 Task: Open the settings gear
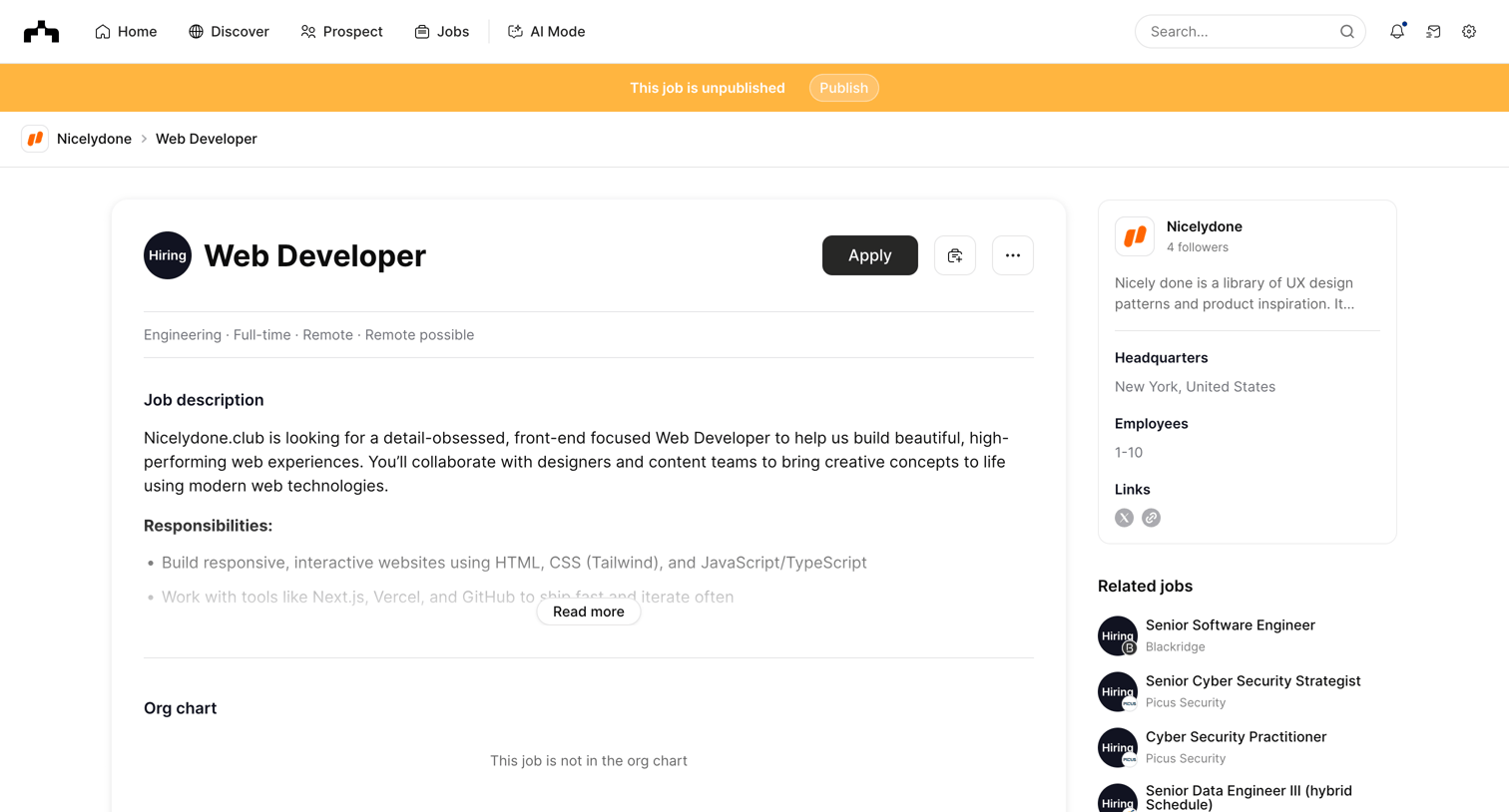pos(1469,32)
